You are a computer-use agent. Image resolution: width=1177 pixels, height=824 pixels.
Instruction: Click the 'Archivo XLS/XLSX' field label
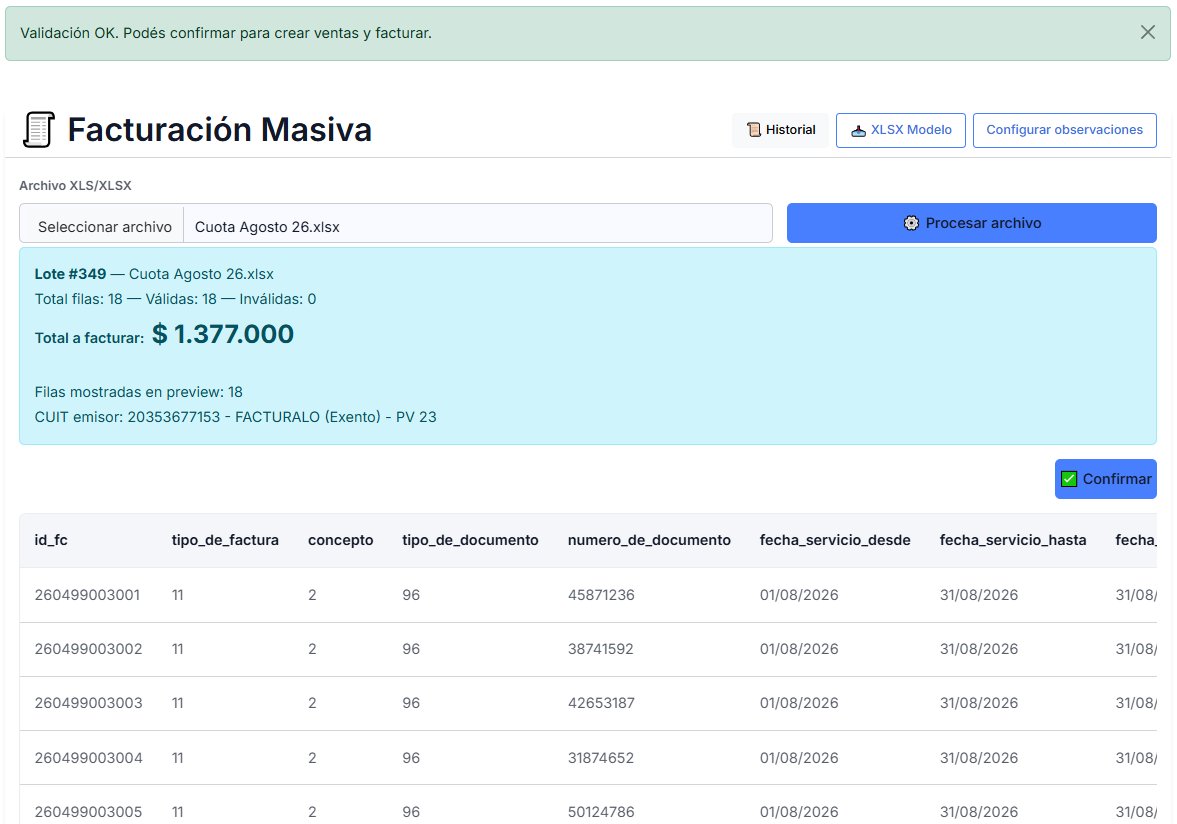tap(75, 185)
